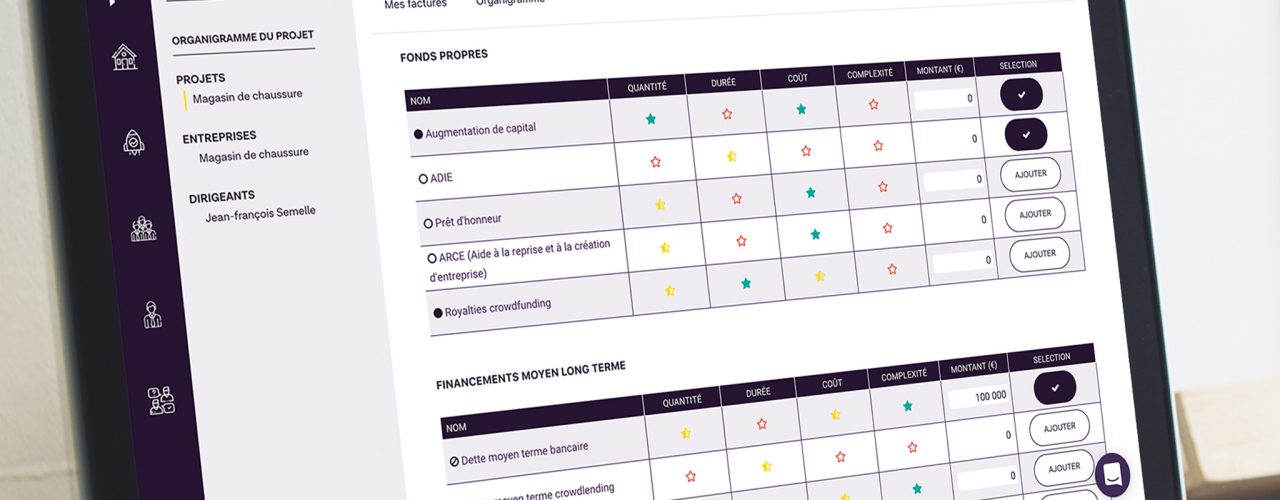This screenshot has width=1280, height=500.
Task: Click the 100 000 montant input field
Action: coord(978,396)
